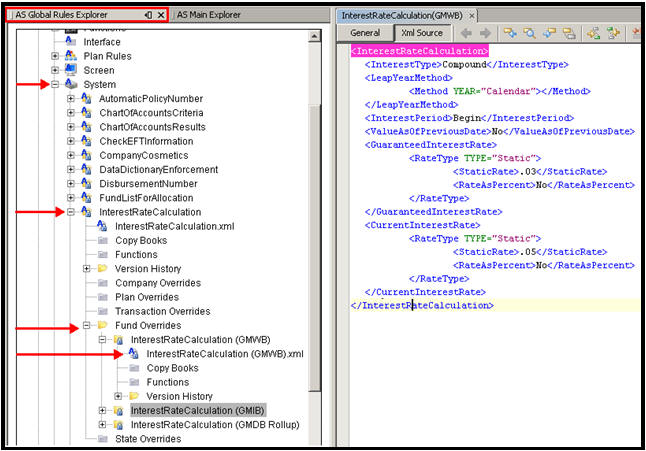Select the Copy Books item under InterestRateCalculation (GMWB).xml
Screen dimensions: 646x451
pos(172,368)
